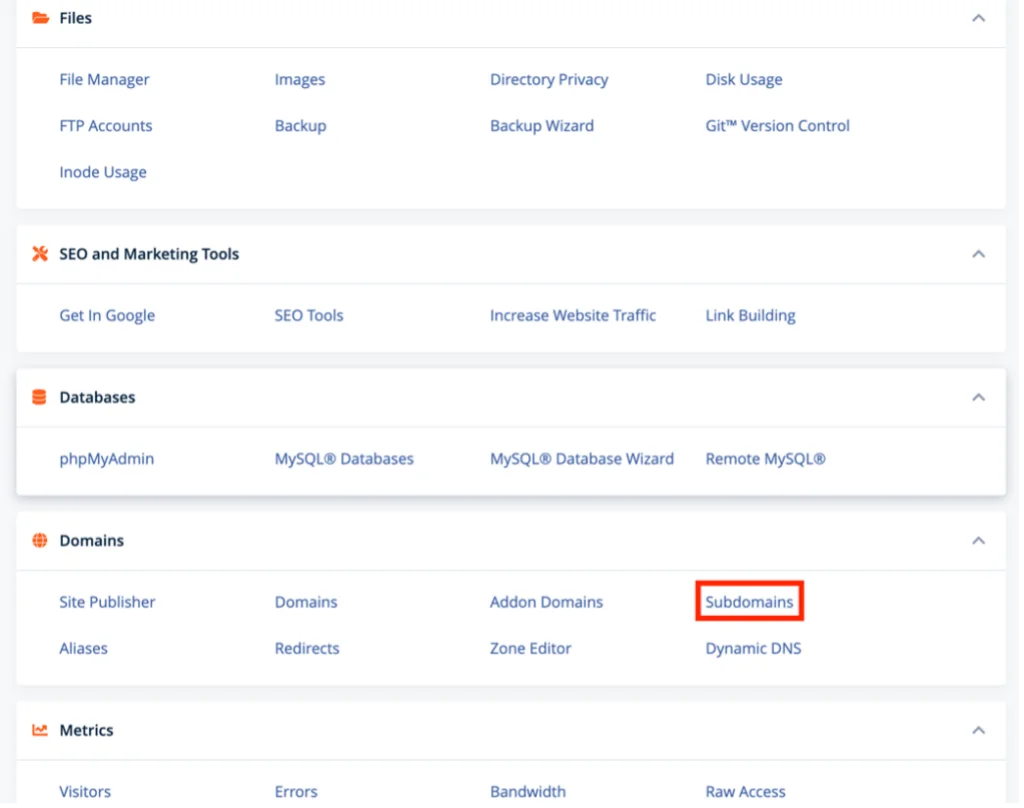The width and height of the screenshot is (1024, 808).
Task: Open Link Building
Action: pyautogui.click(x=750, y=315)
